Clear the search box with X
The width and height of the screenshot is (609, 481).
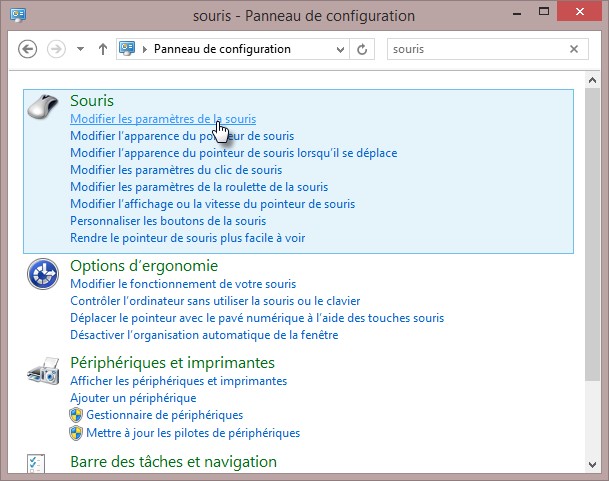tap(574, 49)
